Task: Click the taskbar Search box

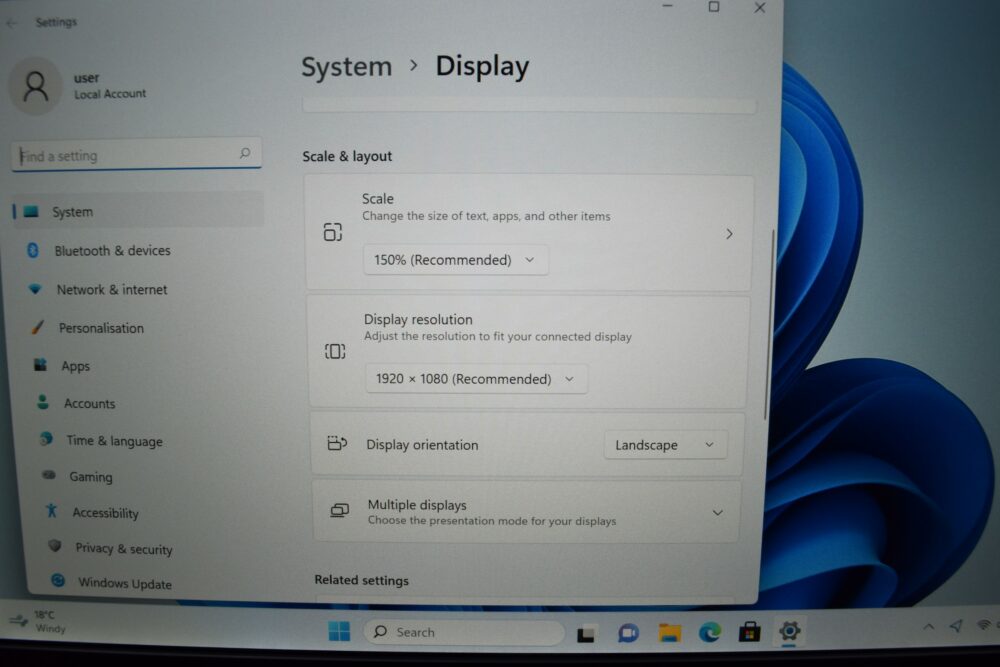Action: [464, 632]
